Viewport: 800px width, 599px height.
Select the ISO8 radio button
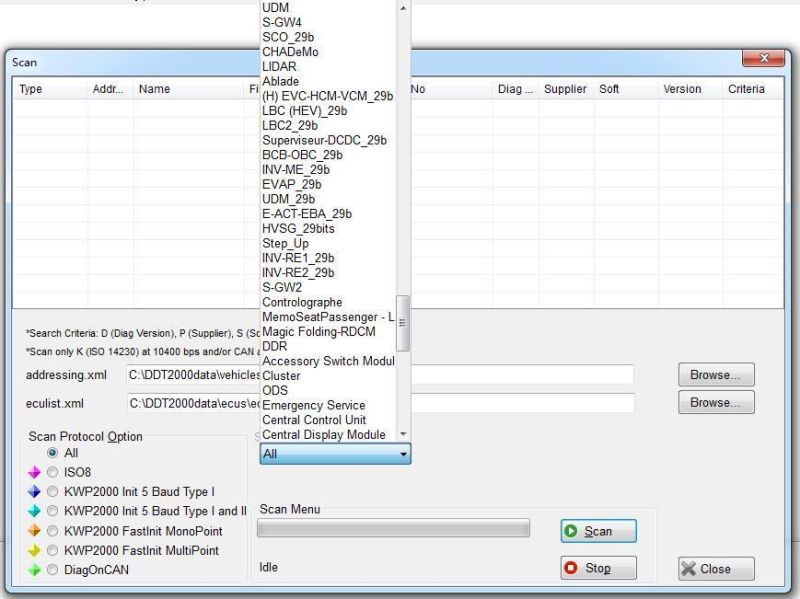coord(52,472)
